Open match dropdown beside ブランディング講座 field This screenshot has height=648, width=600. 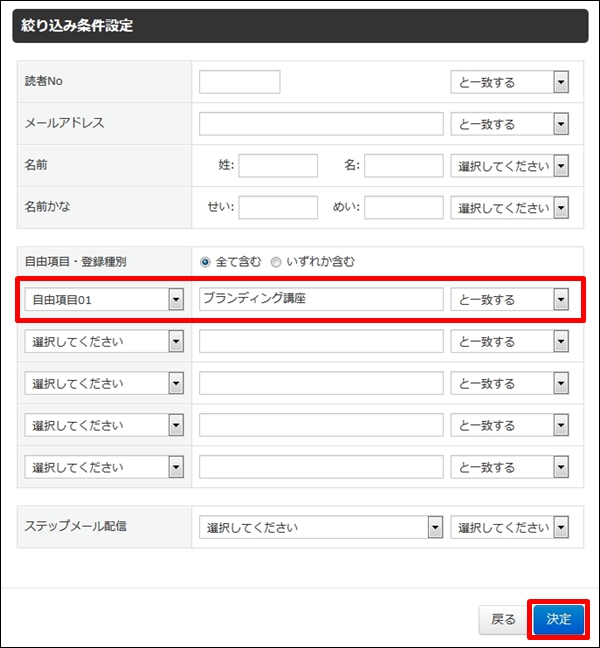click(x=510, y=299)
